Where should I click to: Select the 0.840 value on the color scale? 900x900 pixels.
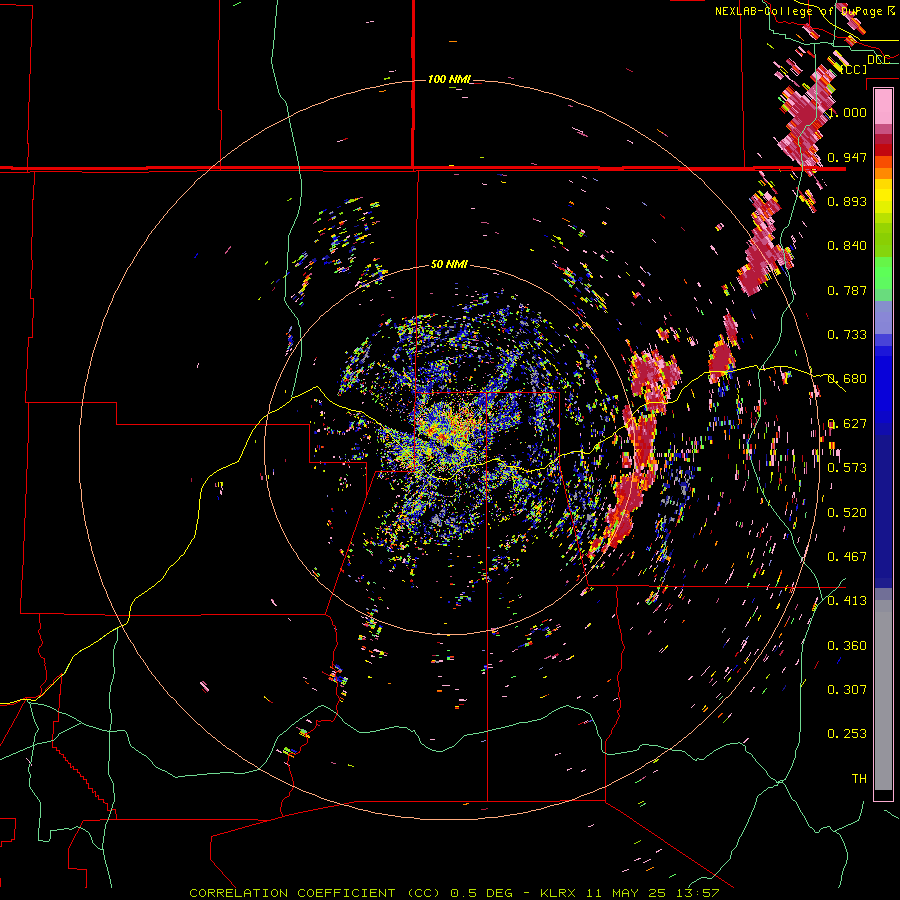(x=847, y=246)
